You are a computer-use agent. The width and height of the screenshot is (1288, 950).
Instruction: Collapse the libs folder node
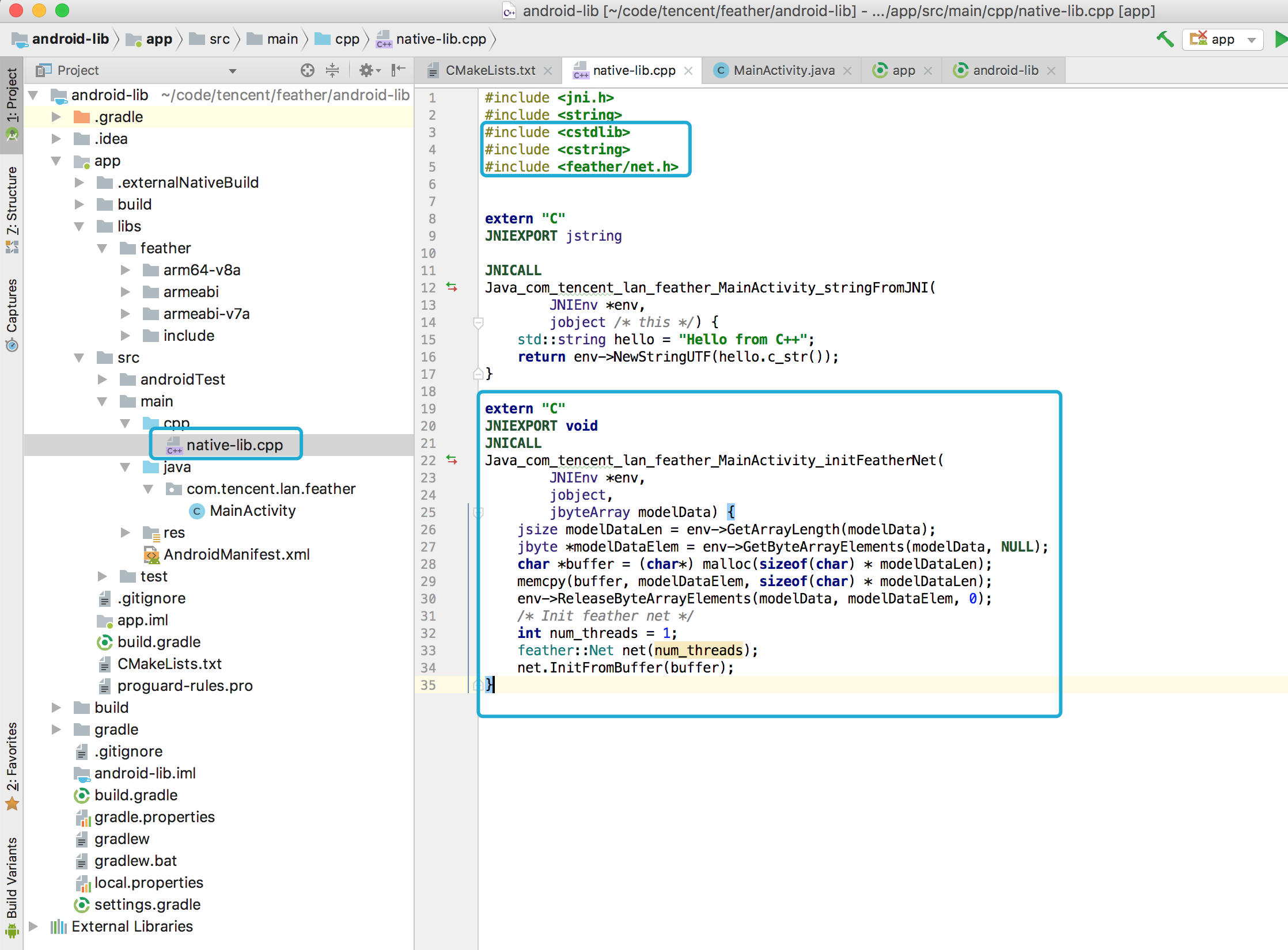point(79,226)
